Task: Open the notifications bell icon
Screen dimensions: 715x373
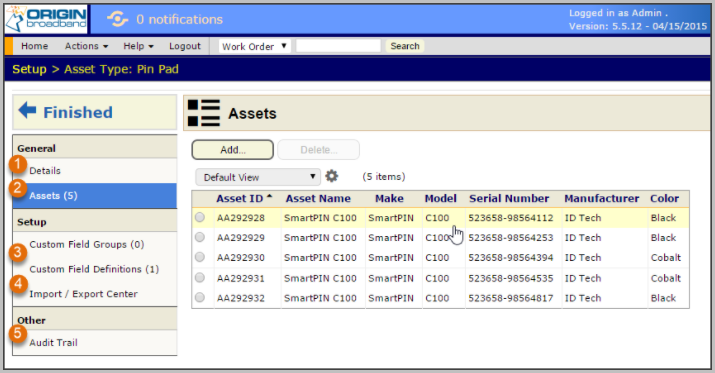Action: coord(117,19)
